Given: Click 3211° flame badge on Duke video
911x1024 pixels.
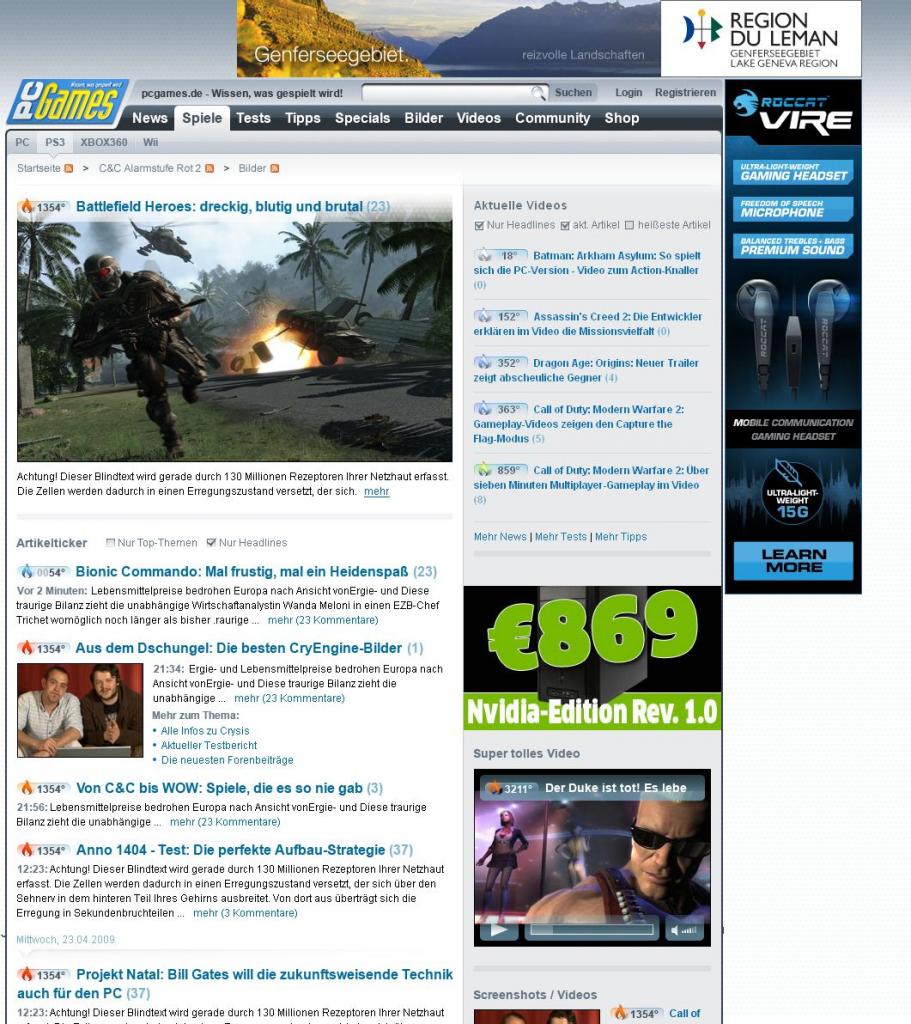Looking at the screenshot, I should tap(511, 788).
